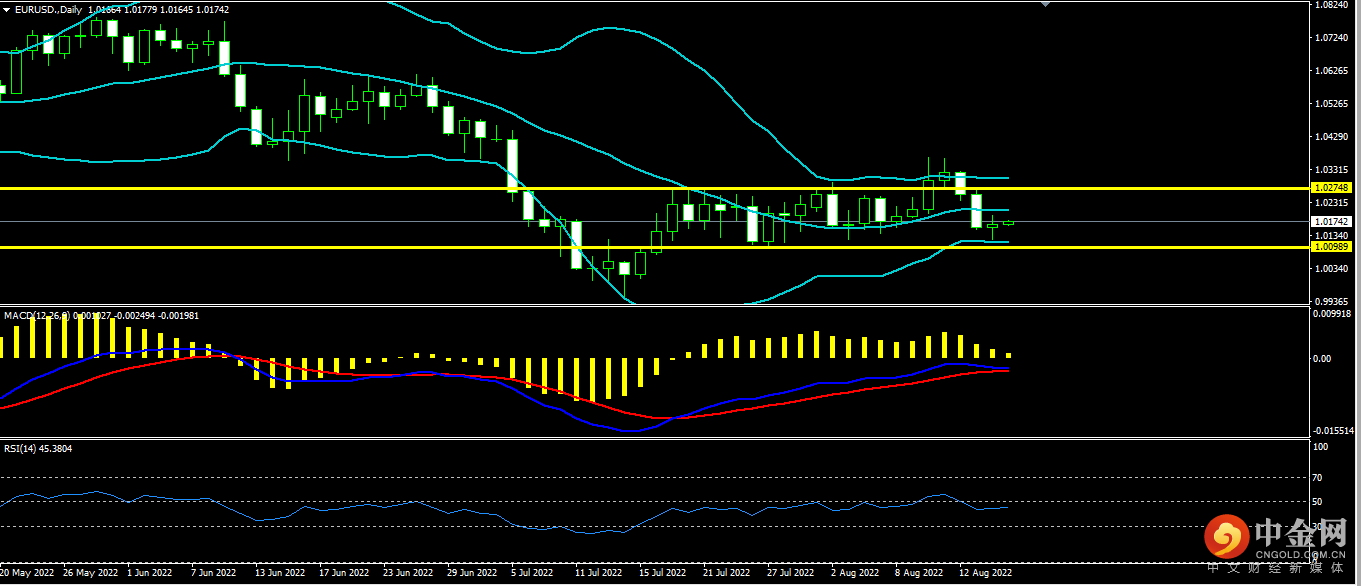
Task: Click the RSI(14) 45.3804 indicator label
Action: point(38,448)
